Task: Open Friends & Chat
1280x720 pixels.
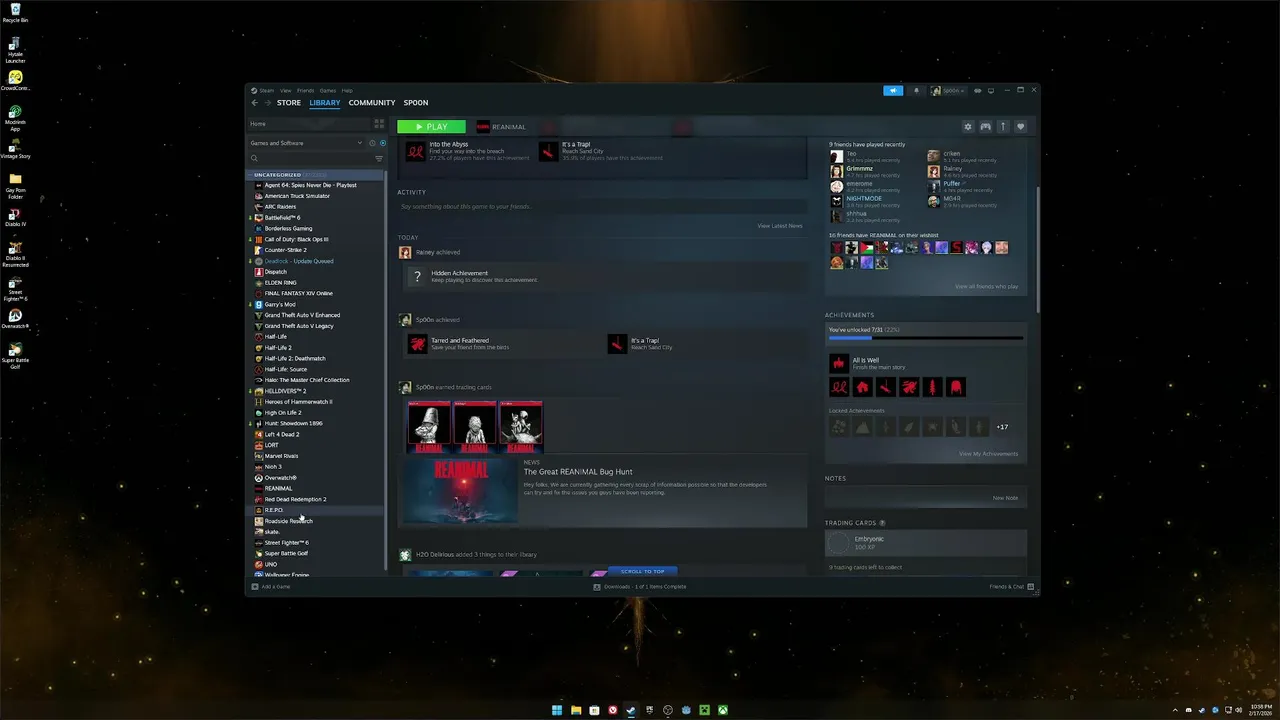Action: [1011, 586]
